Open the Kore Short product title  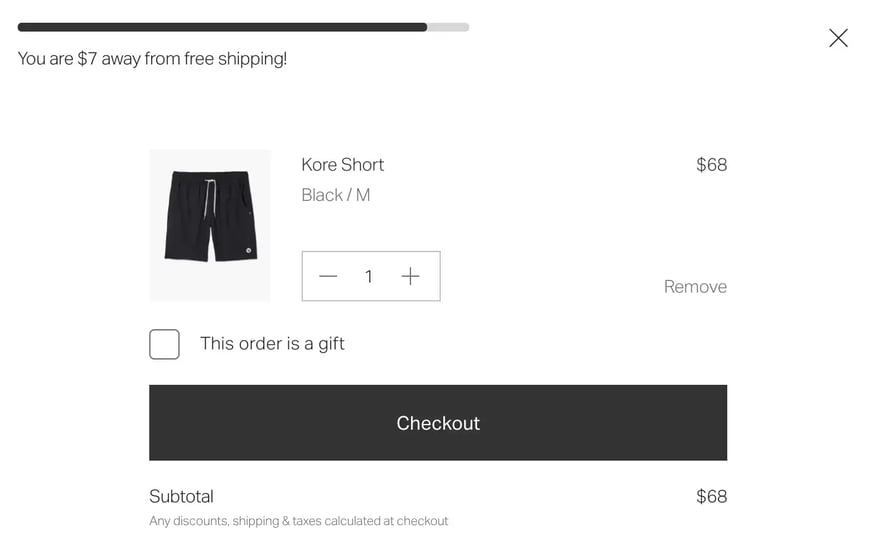pyautogui.click(x=343, y=165)
